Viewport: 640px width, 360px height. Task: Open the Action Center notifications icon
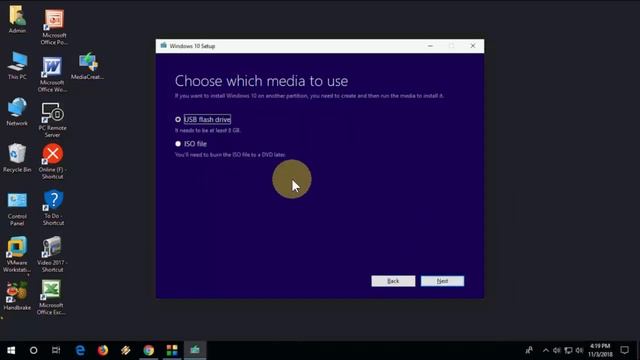[624, 350]
